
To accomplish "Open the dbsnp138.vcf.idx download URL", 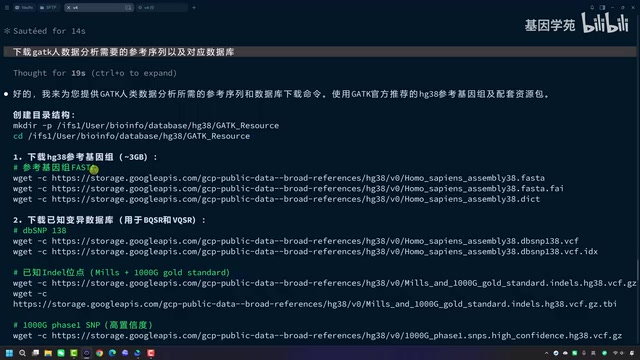I will [x=324, y=251].
